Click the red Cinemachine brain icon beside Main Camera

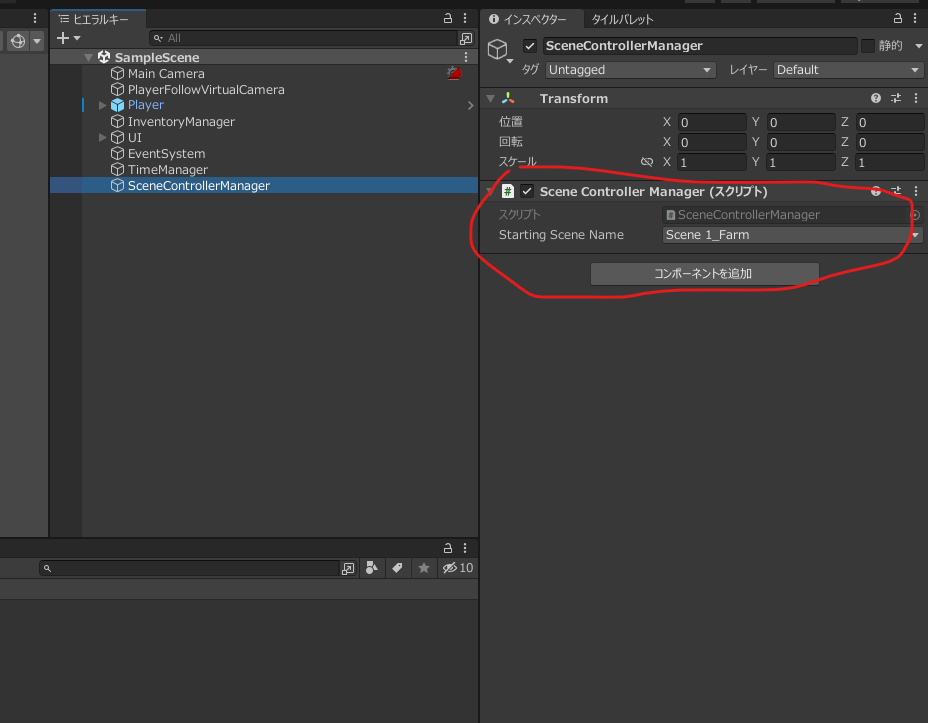(455, 73)
